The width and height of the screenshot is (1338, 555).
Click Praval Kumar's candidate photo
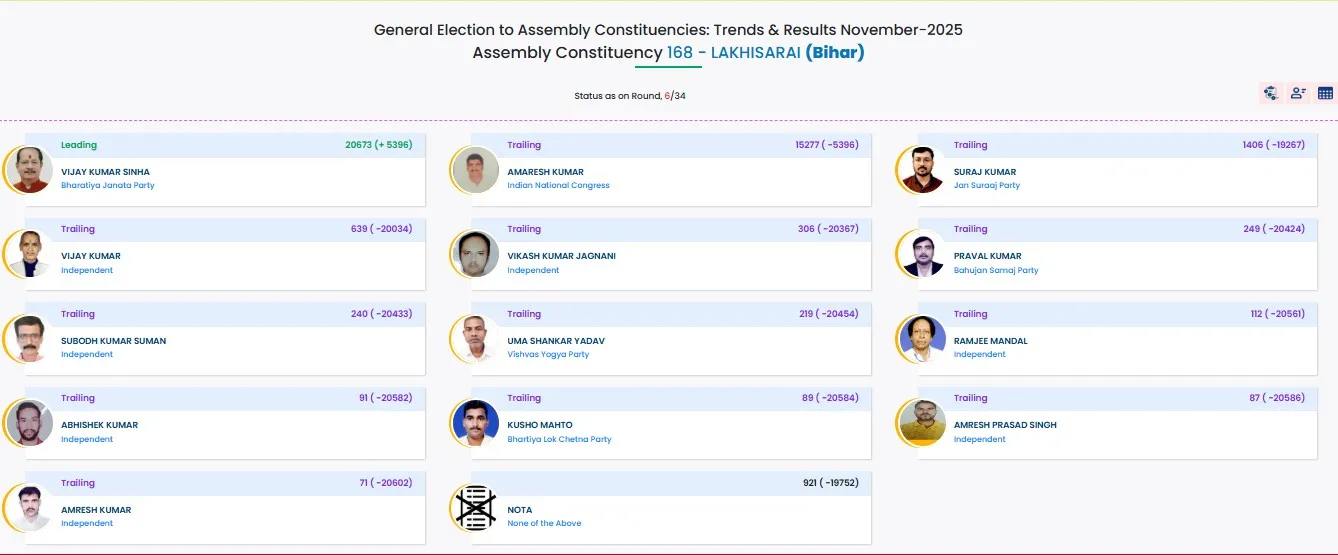922,254
